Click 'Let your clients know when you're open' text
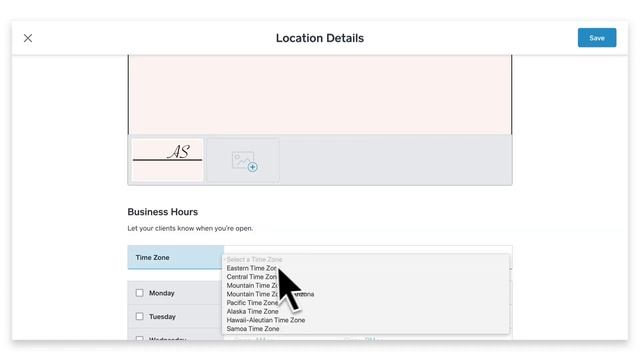 point(190,228)
